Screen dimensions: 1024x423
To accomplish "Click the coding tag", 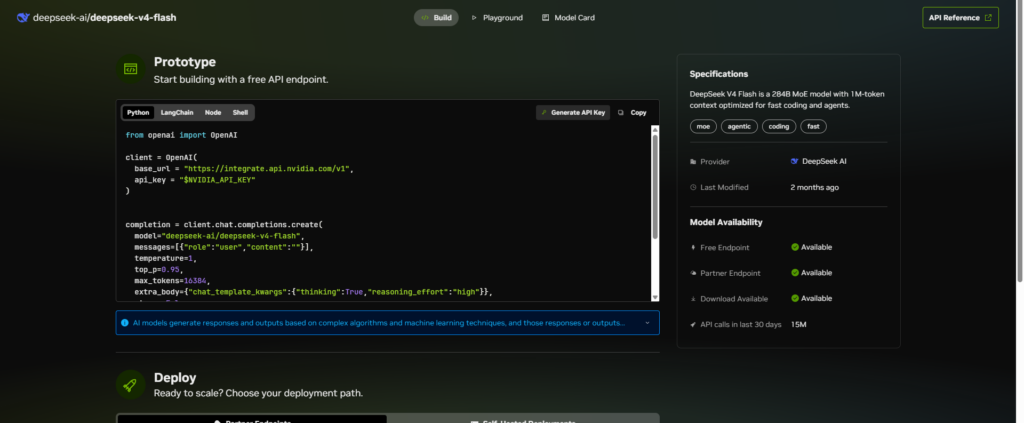I will click(778, 127).
